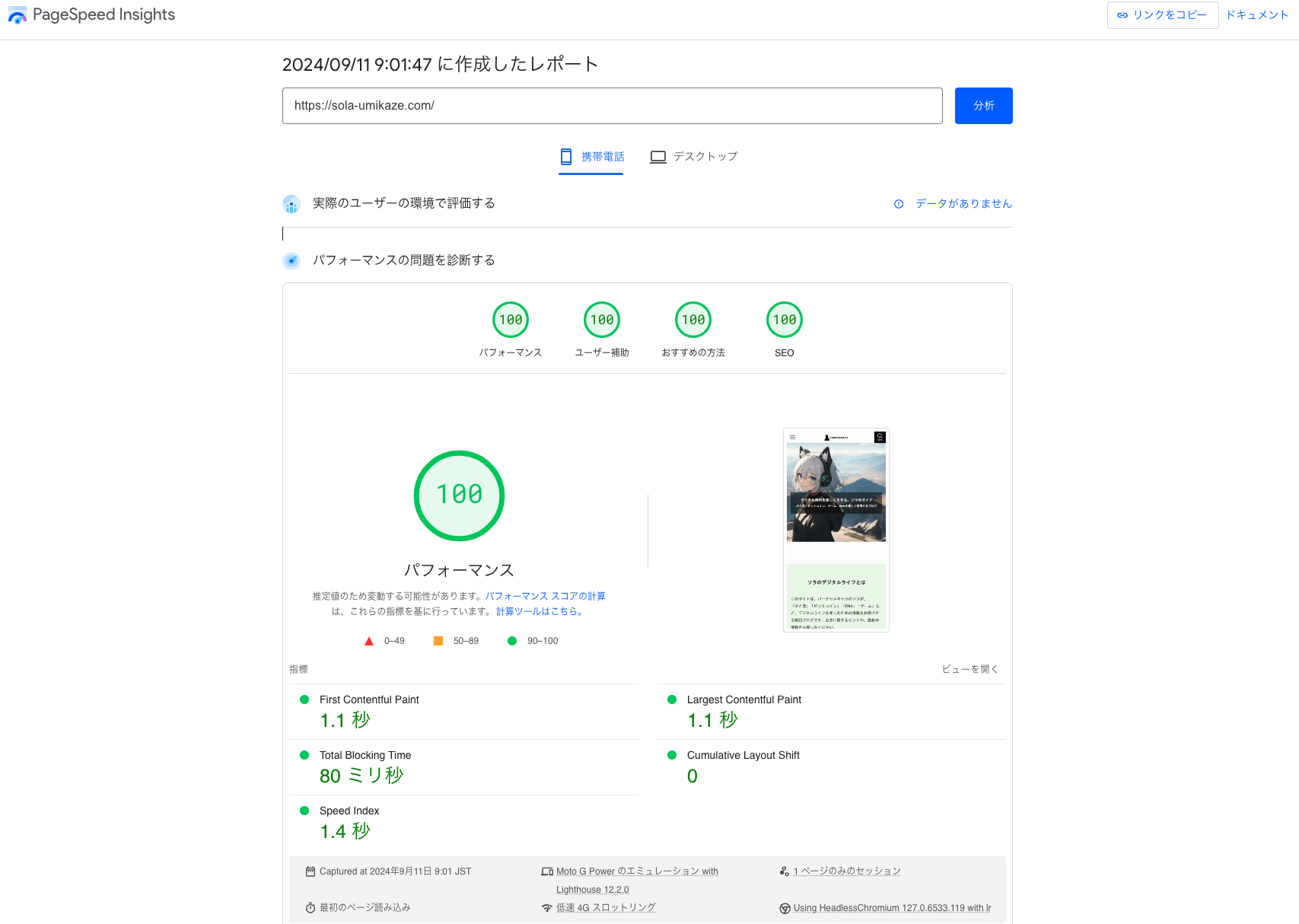Open the 計算ツールはこちら link
The width and height of the screenshot is (1299, 924).
click(x=540, y=611)
